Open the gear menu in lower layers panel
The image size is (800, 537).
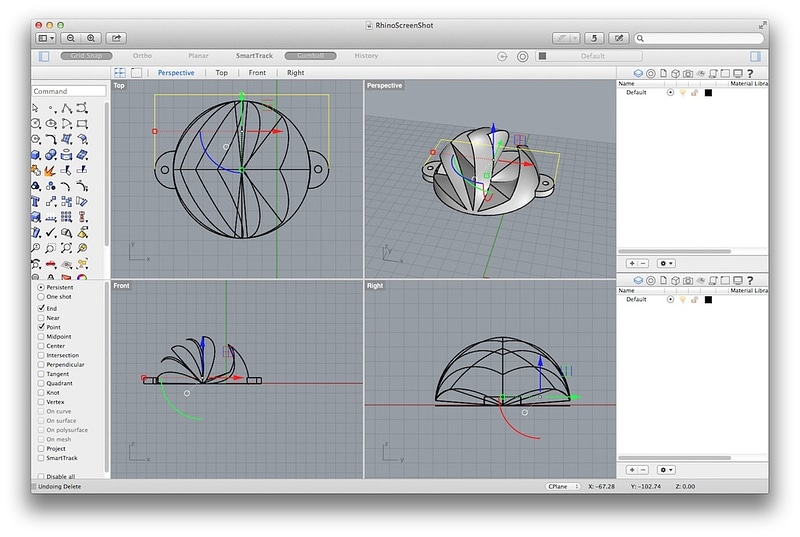pyautogui.click(x=666, y=470)
